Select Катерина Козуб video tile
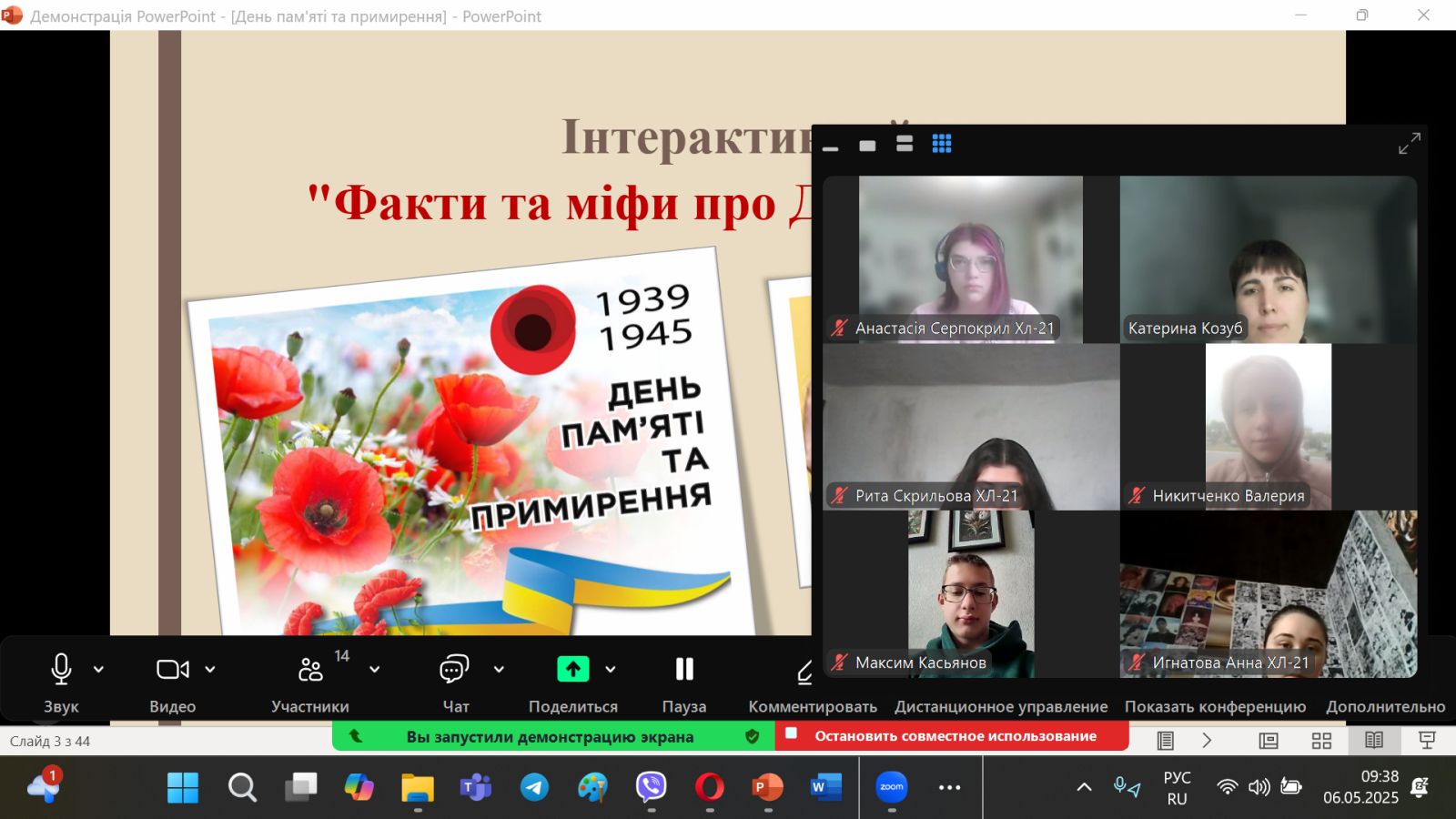 [x=1269, y=259]
